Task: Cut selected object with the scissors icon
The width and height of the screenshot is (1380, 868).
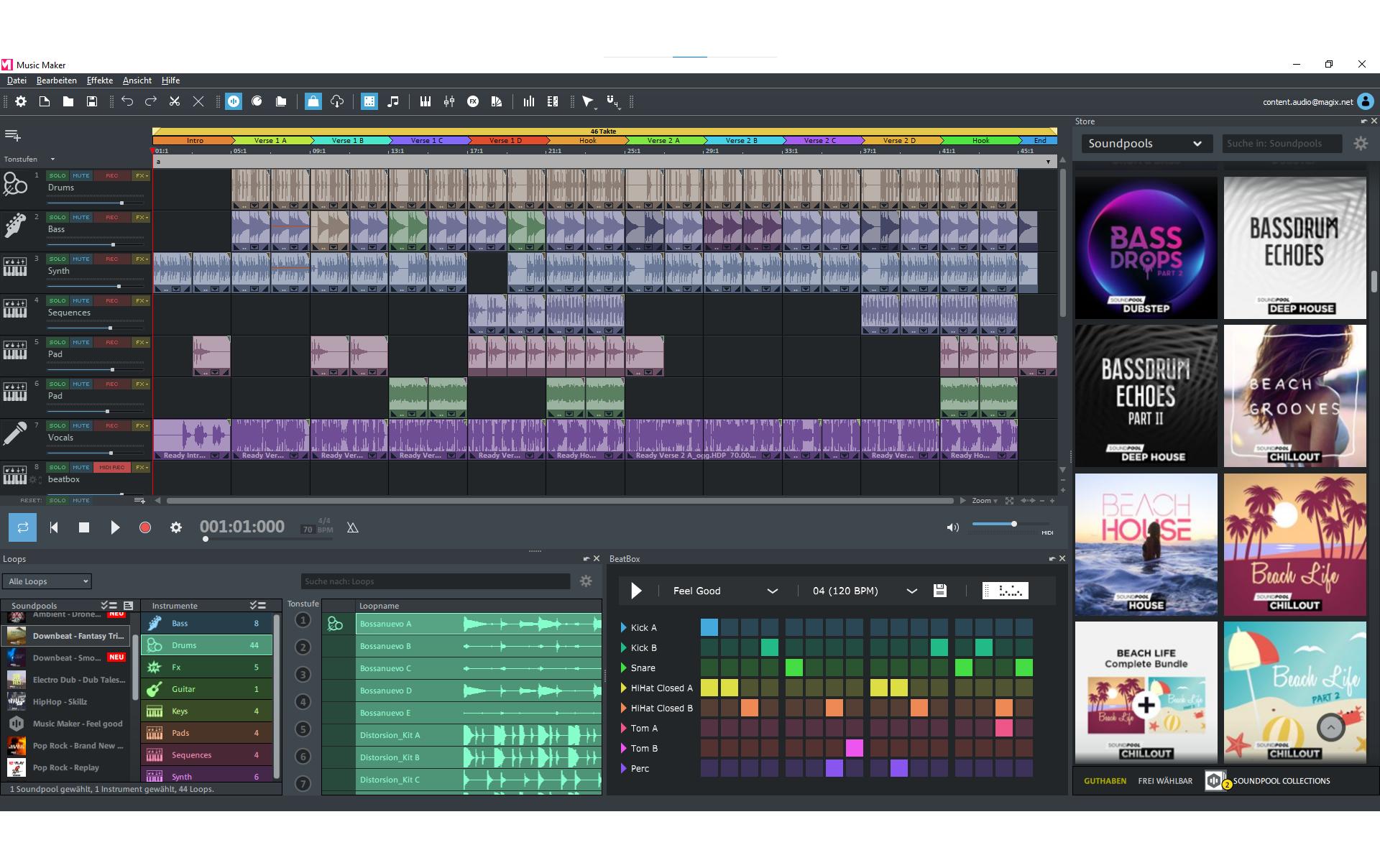Action: pyautogui.click(x=175, y=101)
